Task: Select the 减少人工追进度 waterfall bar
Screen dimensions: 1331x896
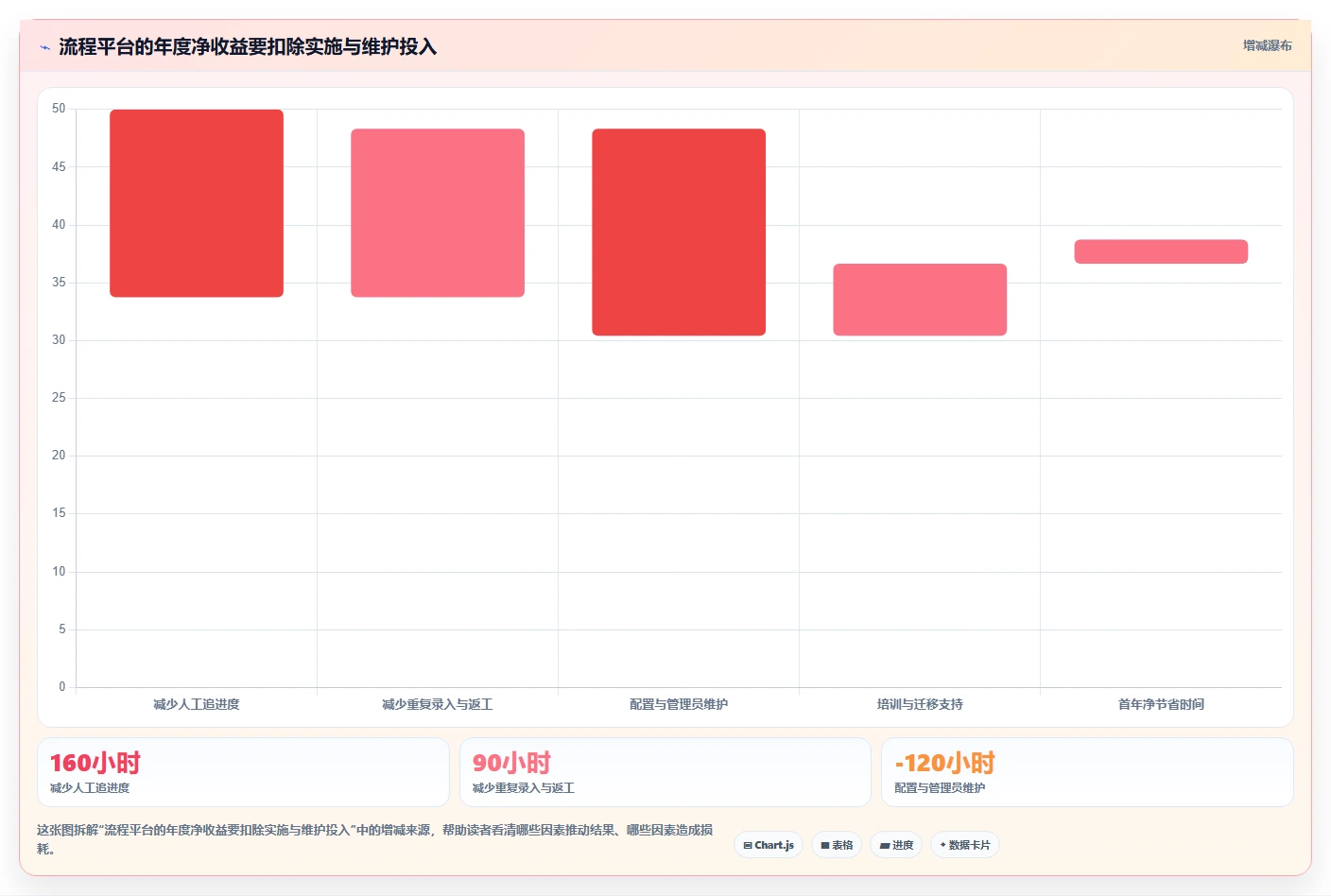Action: (197, 203)
